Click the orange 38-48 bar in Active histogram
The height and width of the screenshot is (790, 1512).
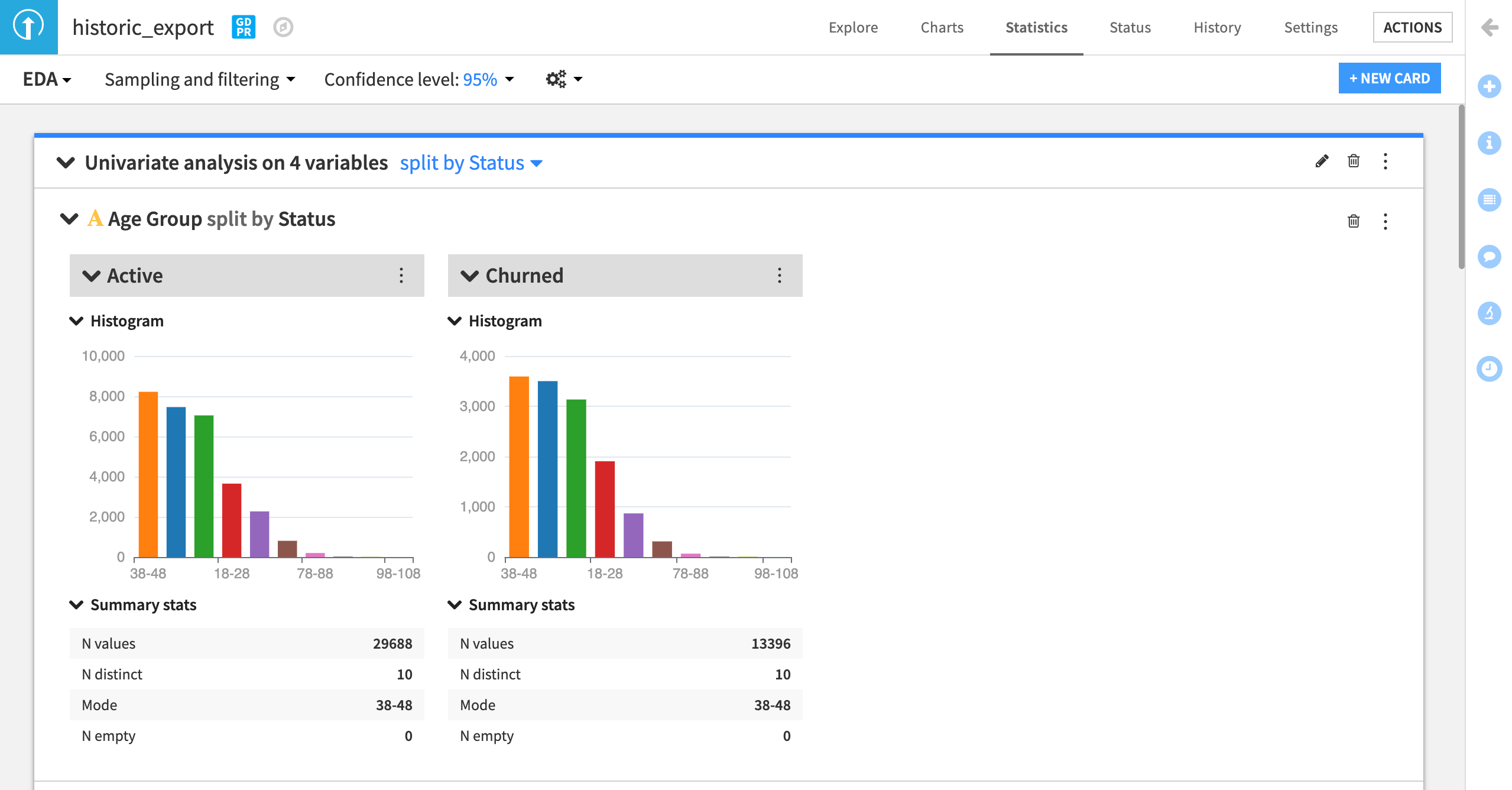(x=148, y=474)
